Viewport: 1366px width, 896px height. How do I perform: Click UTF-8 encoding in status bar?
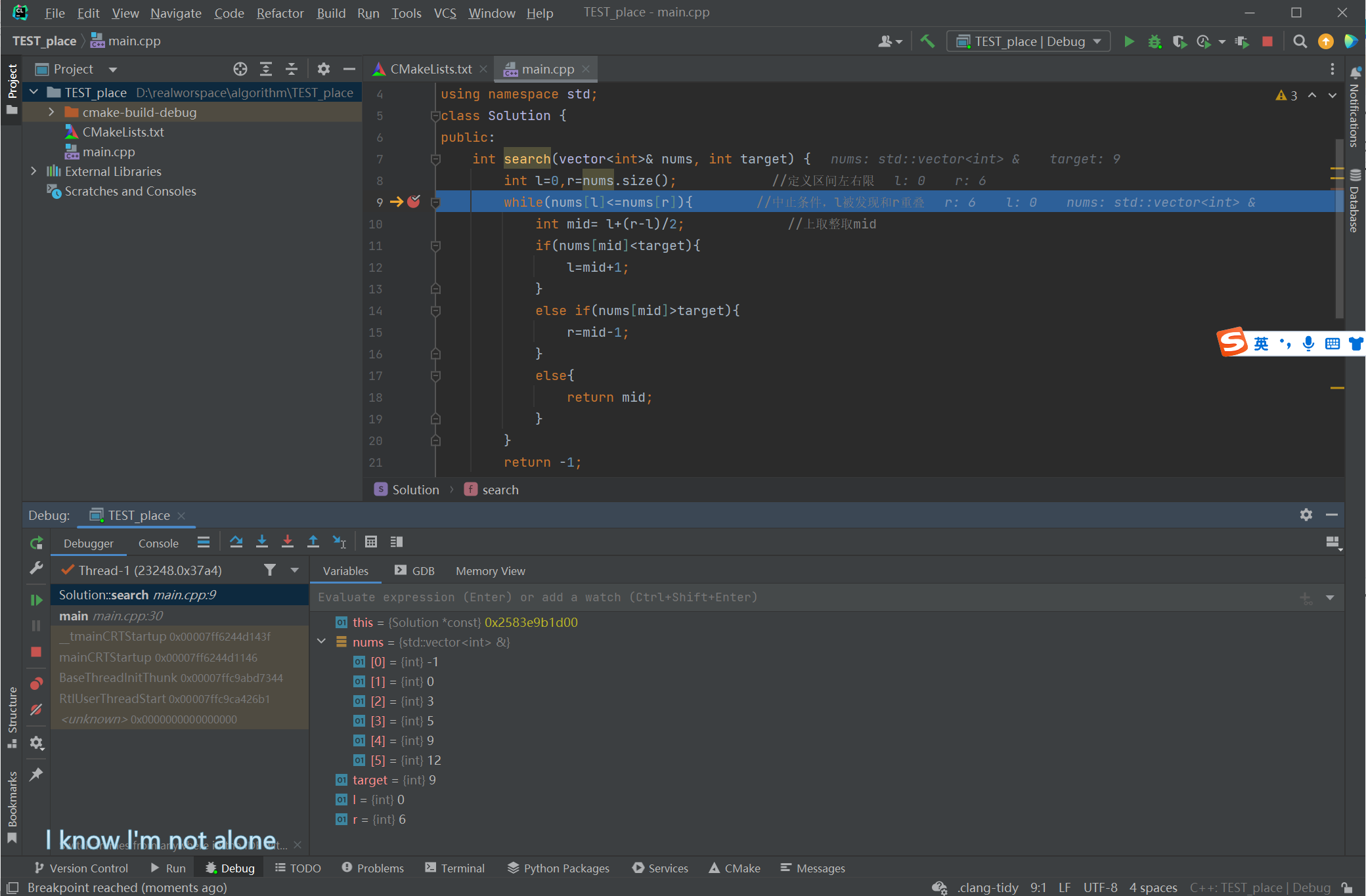click(x=1101, y=887)
